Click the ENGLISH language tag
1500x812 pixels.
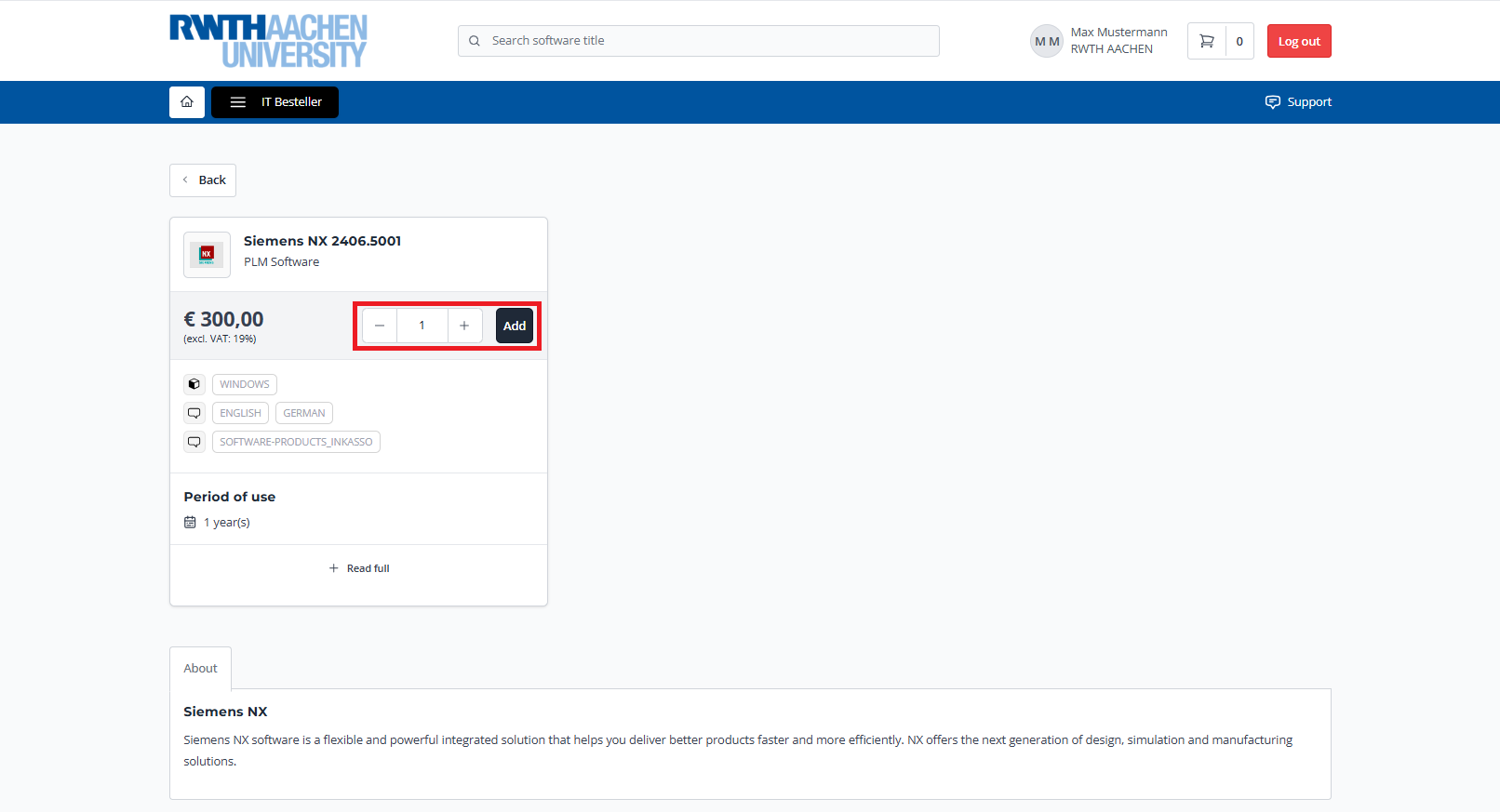tap(240, 413)
